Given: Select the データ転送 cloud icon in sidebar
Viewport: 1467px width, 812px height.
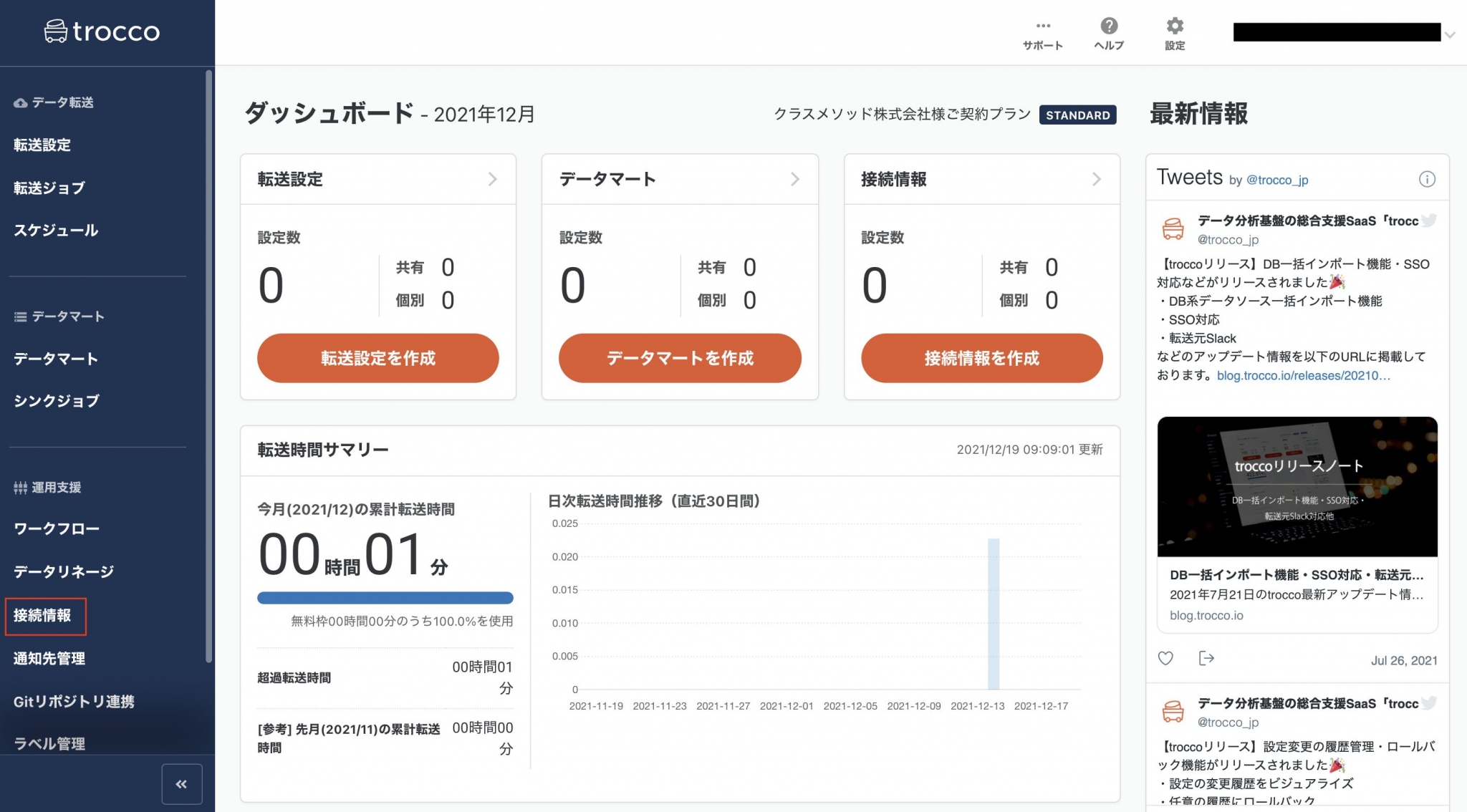Looking at the screenshot, I should [x=19, y=102].
